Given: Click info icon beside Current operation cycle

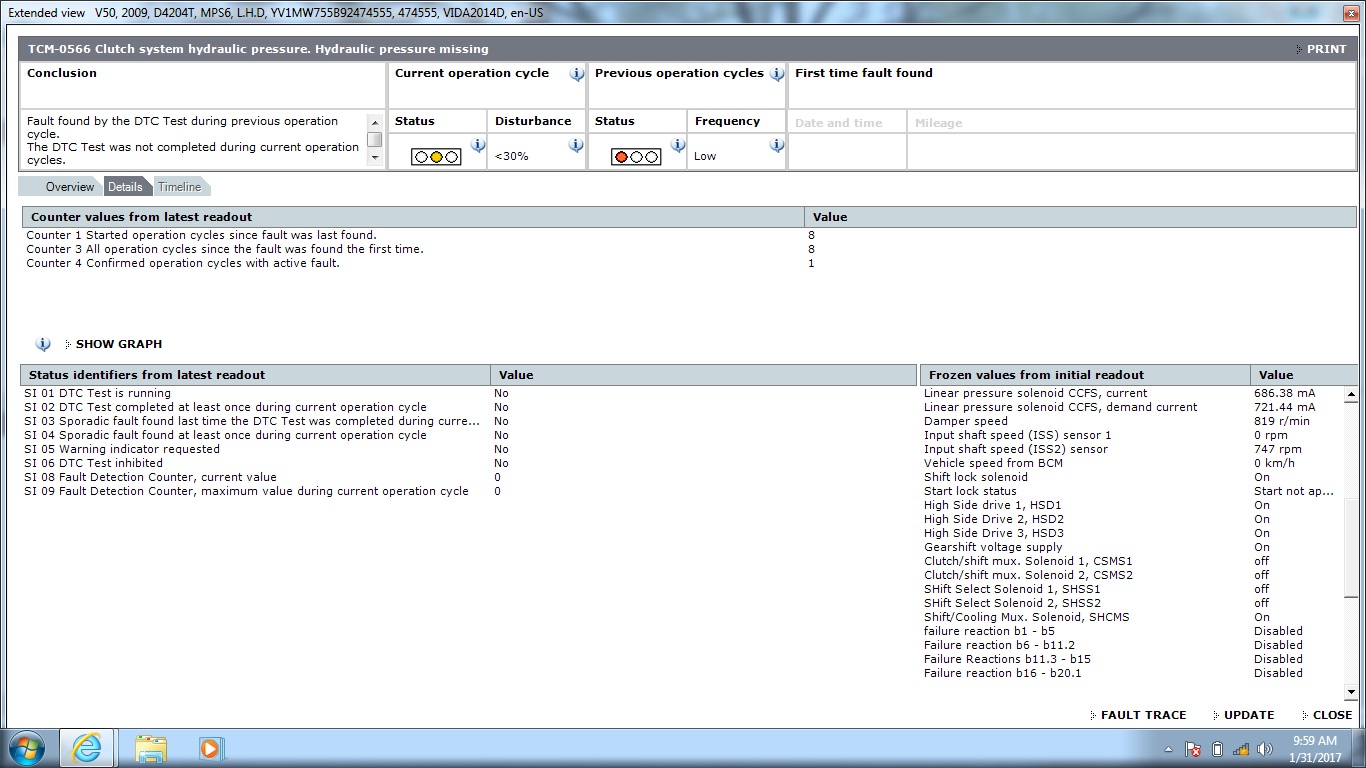Looking at the screenshot, I should pyautogui.click(x=576, y=74).
